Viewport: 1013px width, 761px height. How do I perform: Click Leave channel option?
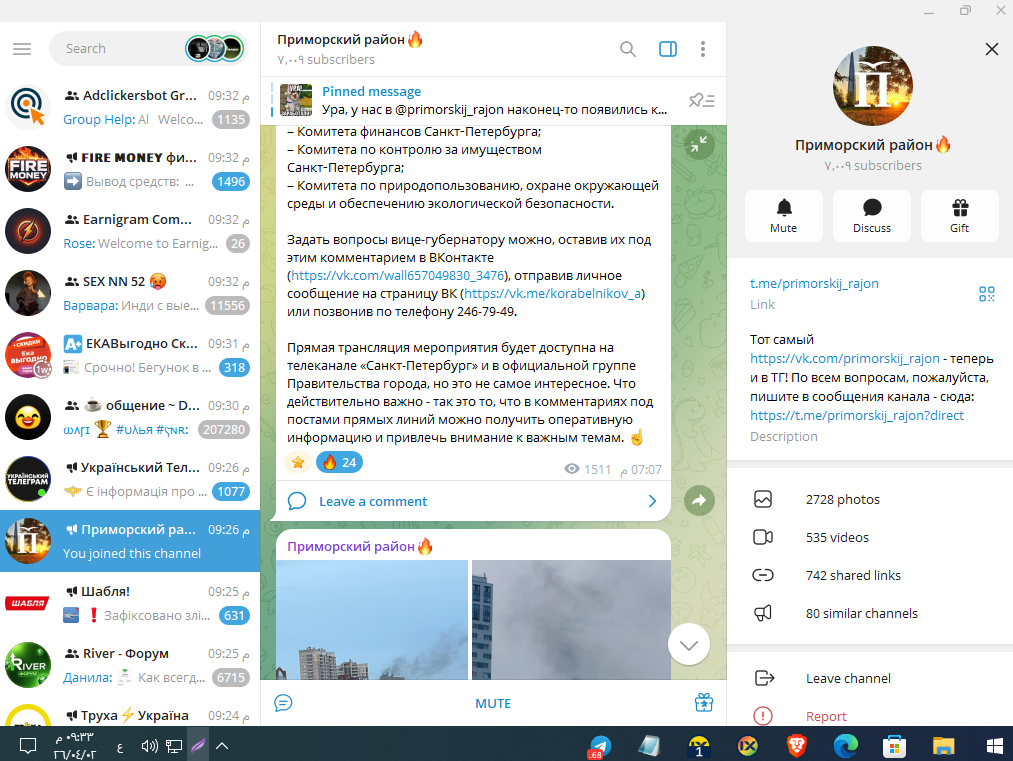tap(870, 678)
